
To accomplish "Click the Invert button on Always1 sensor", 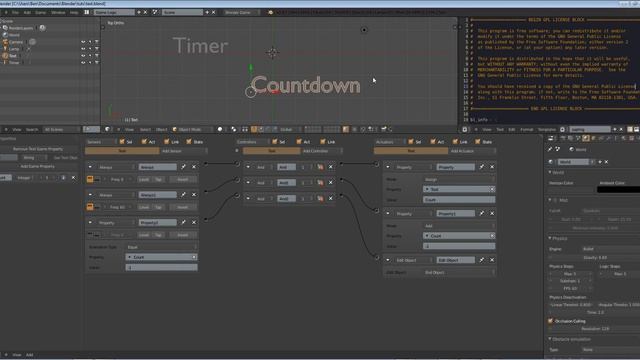I will [183, 207].
